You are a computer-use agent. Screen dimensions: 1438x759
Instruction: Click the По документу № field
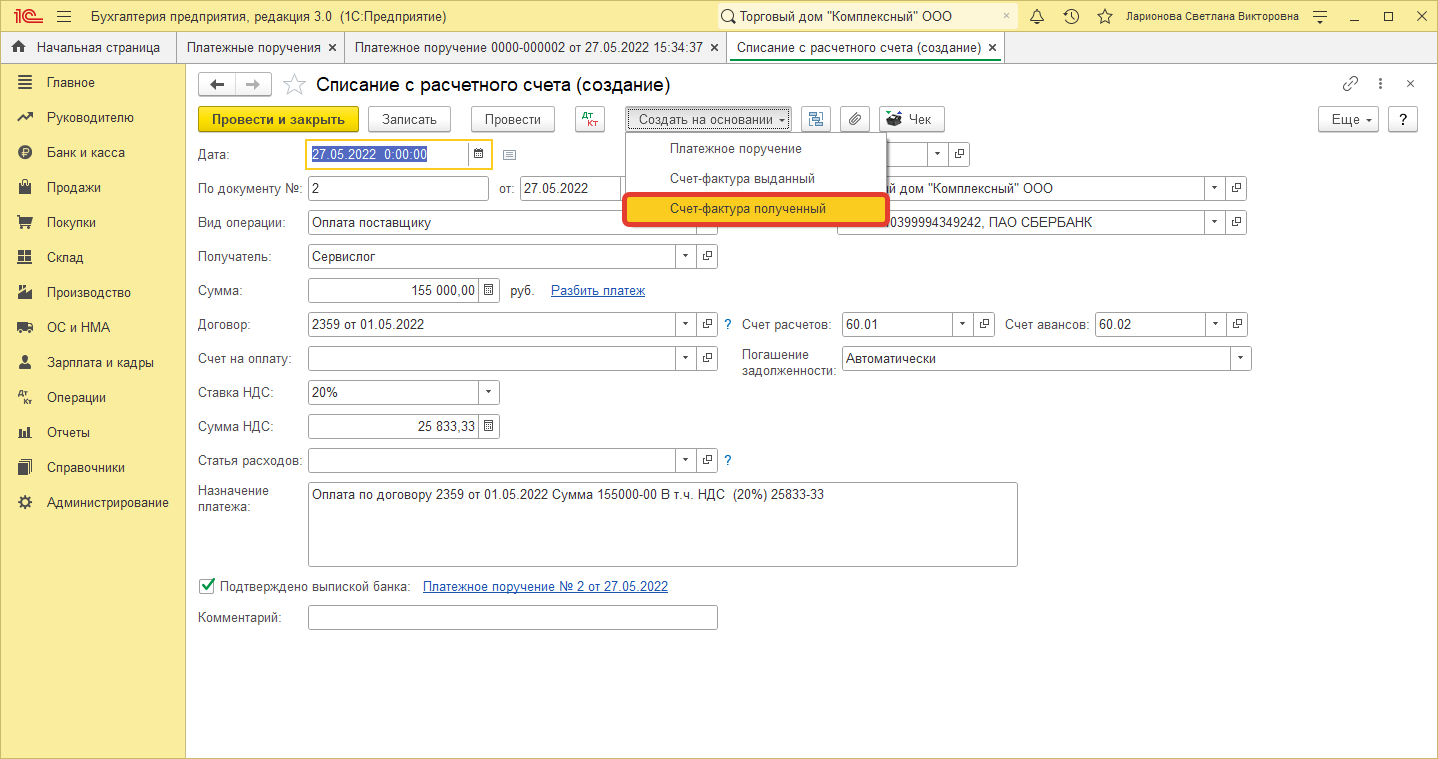tap(398, 189)
